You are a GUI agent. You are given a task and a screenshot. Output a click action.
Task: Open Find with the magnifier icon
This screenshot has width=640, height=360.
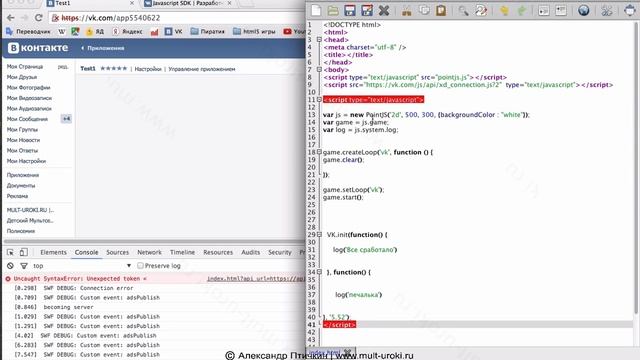[463, 11]
